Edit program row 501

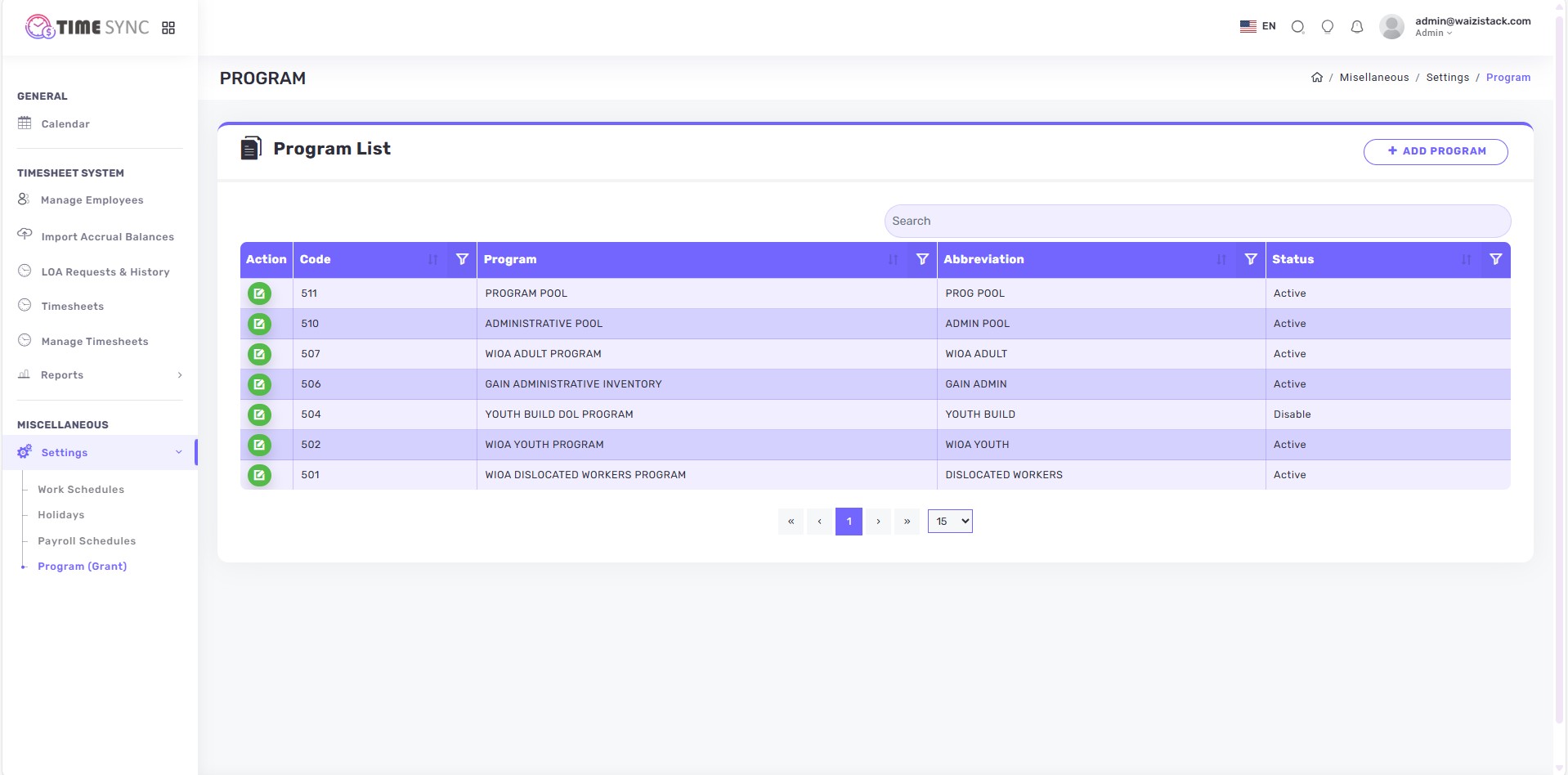259,475
